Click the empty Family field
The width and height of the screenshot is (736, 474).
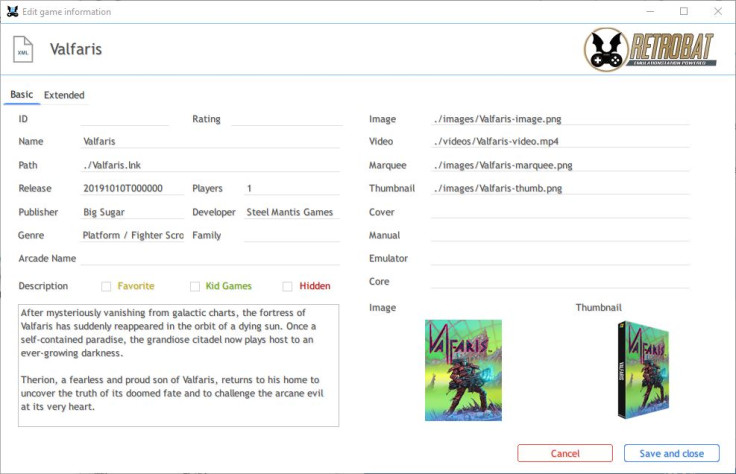pyautogui.click(x=291, y=235)
